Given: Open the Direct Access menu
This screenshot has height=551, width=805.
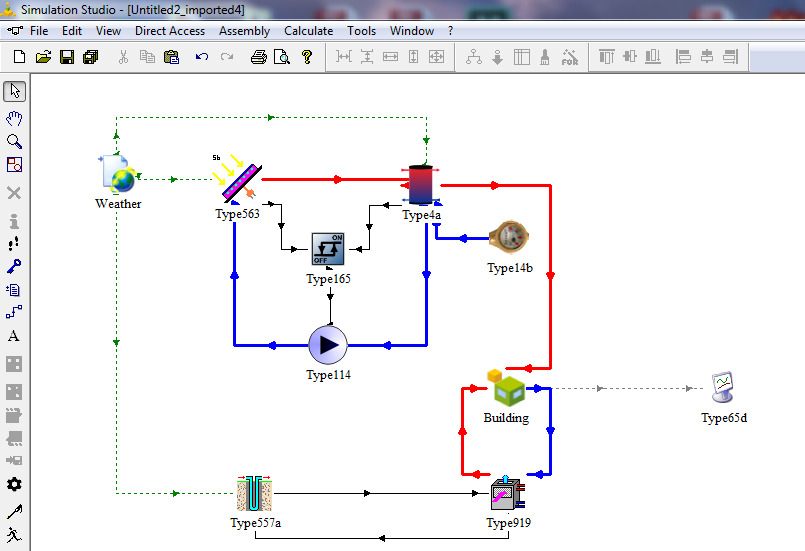Looking at the screenshot, I should (170, 31).
